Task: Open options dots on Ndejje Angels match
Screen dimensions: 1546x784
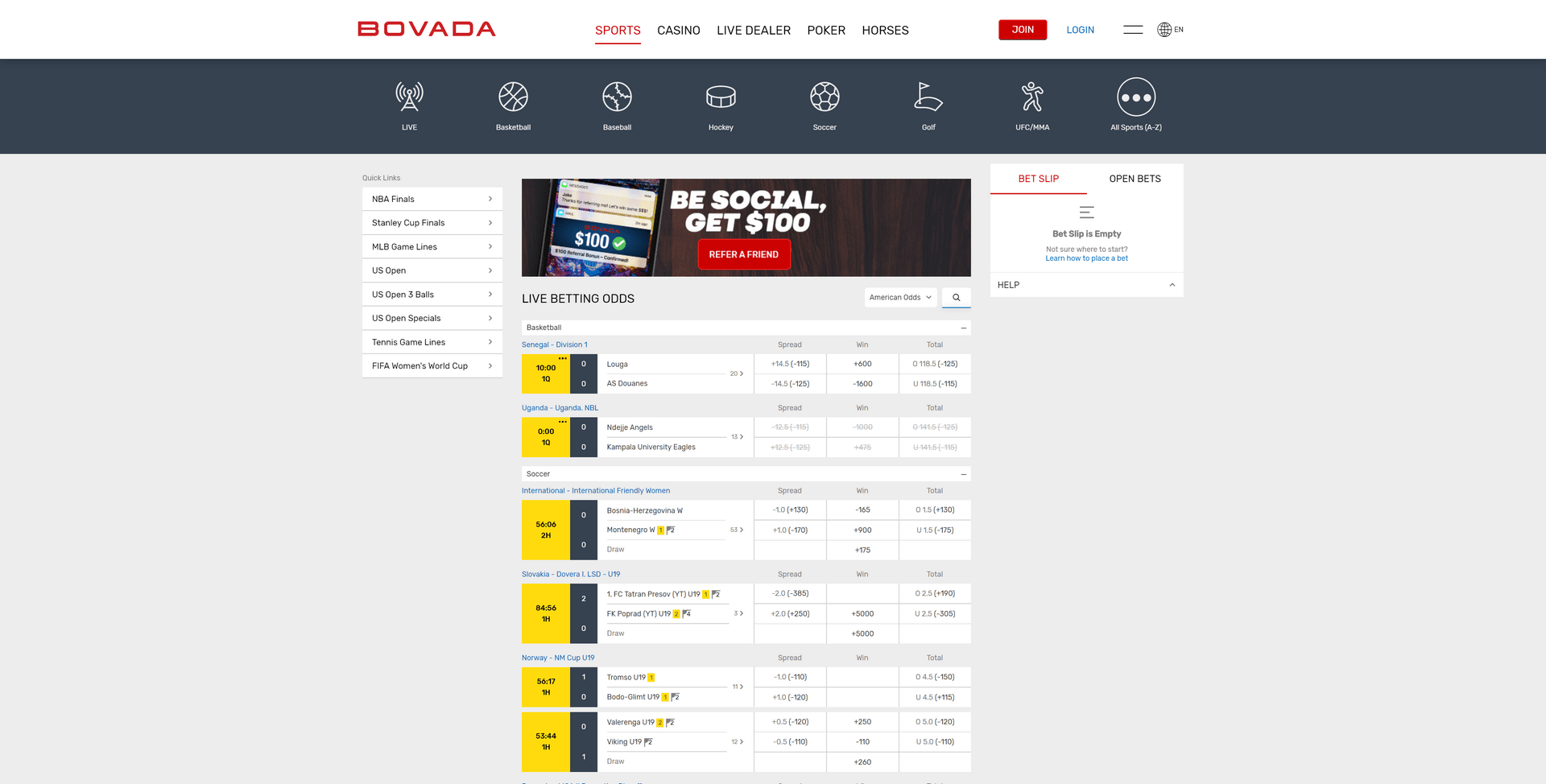Action: [563, 422]
